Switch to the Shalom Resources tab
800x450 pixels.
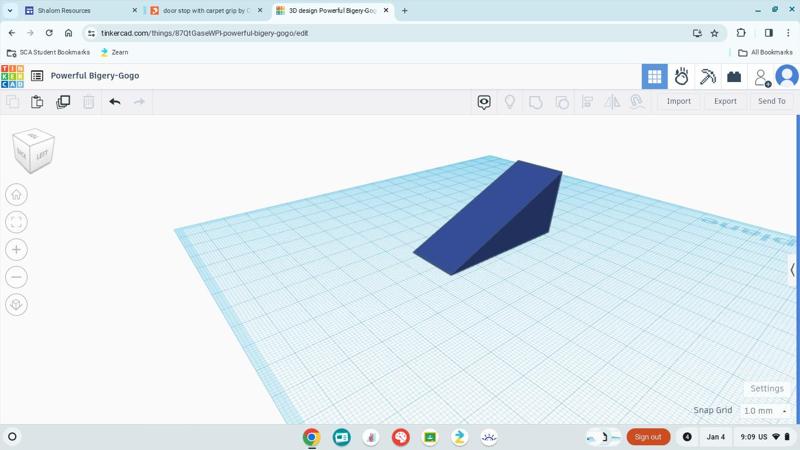[75, 11]
